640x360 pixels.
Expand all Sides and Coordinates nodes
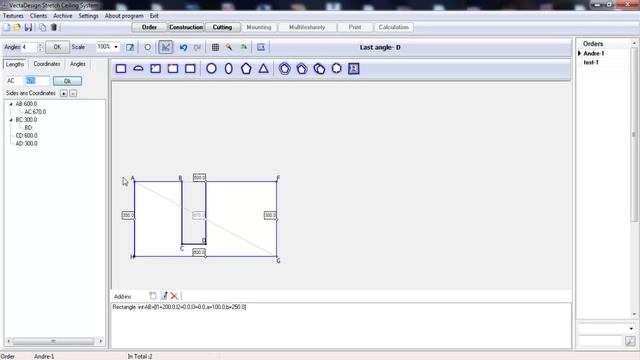[x=64, y=93]
